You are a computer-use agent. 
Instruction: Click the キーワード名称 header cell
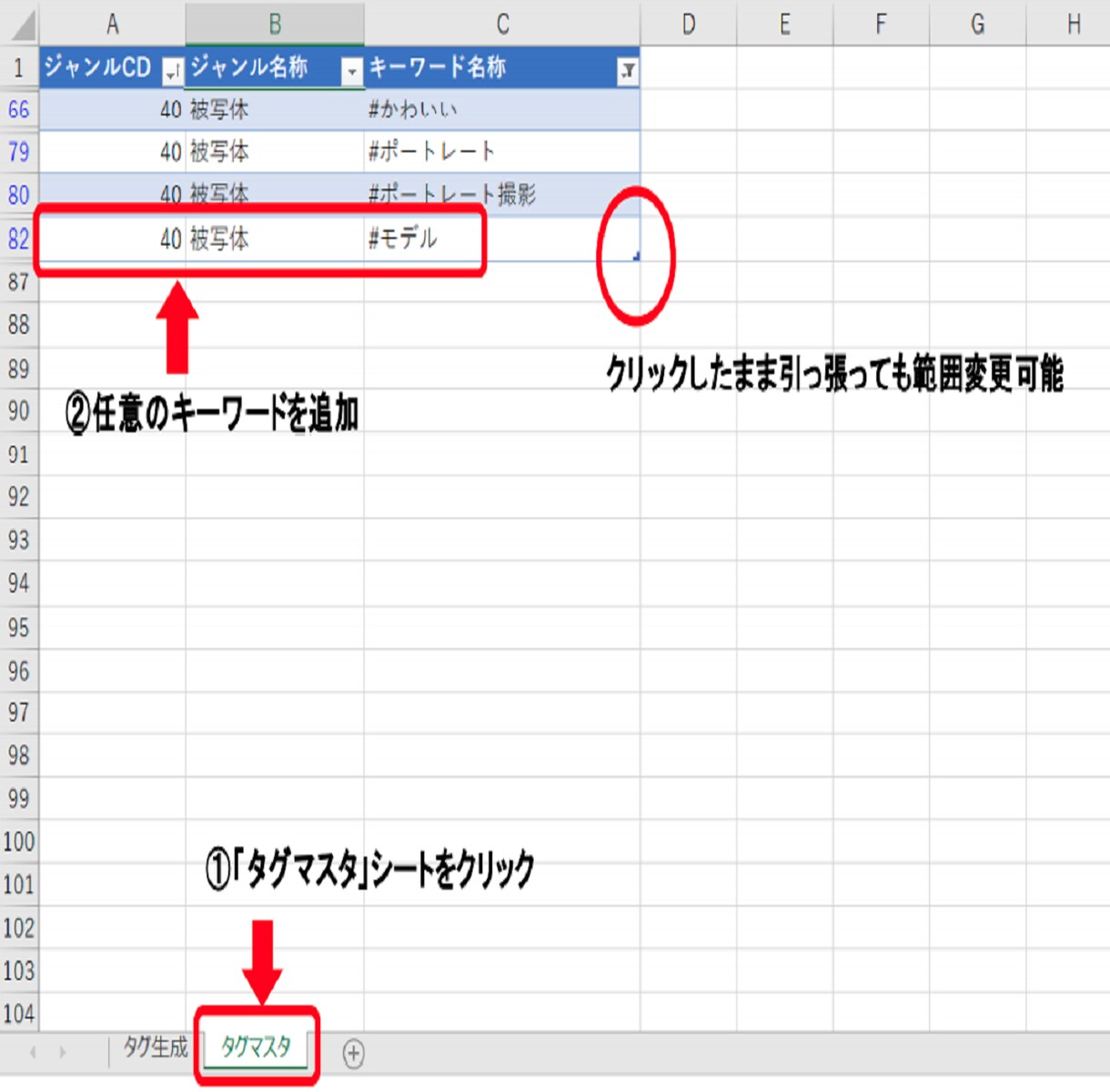click(x=502, y=67)
